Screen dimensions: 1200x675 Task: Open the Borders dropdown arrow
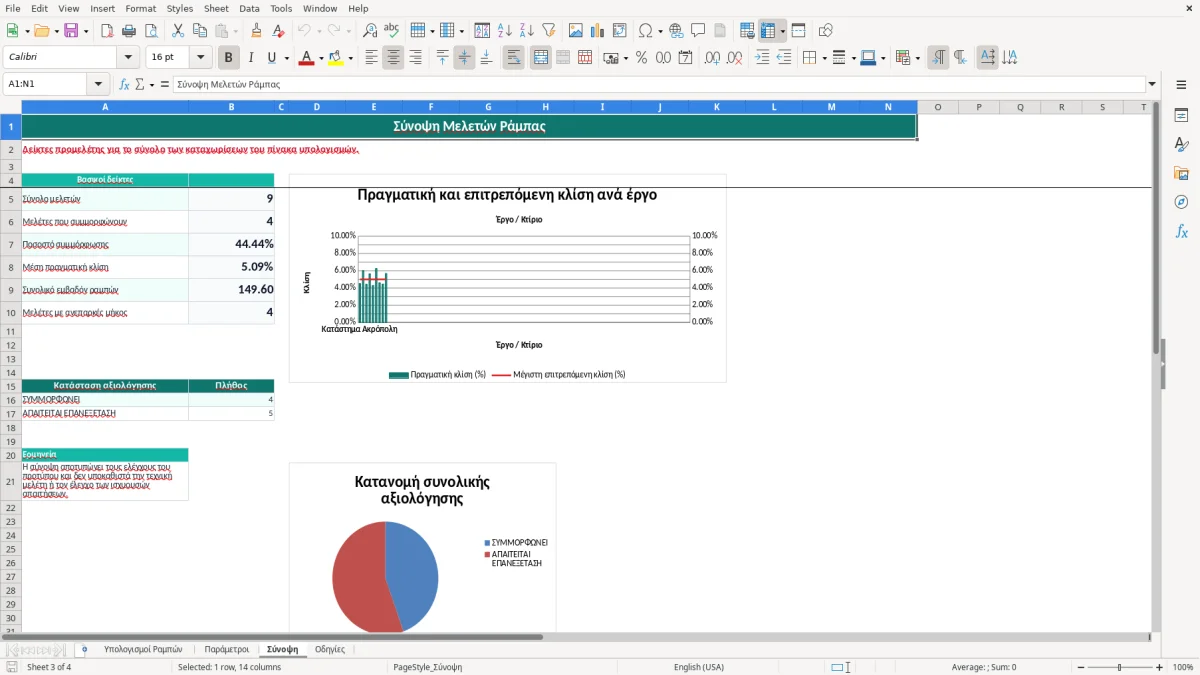tap(824, 58)
